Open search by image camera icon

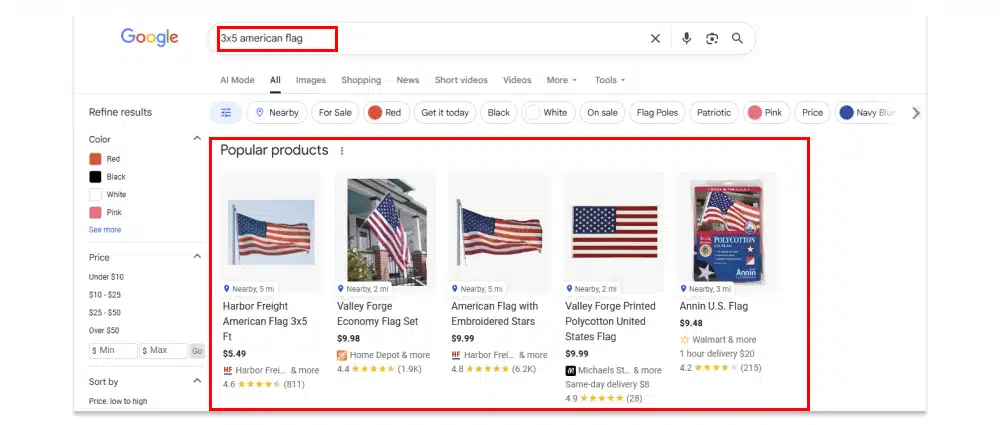point(712,39)
